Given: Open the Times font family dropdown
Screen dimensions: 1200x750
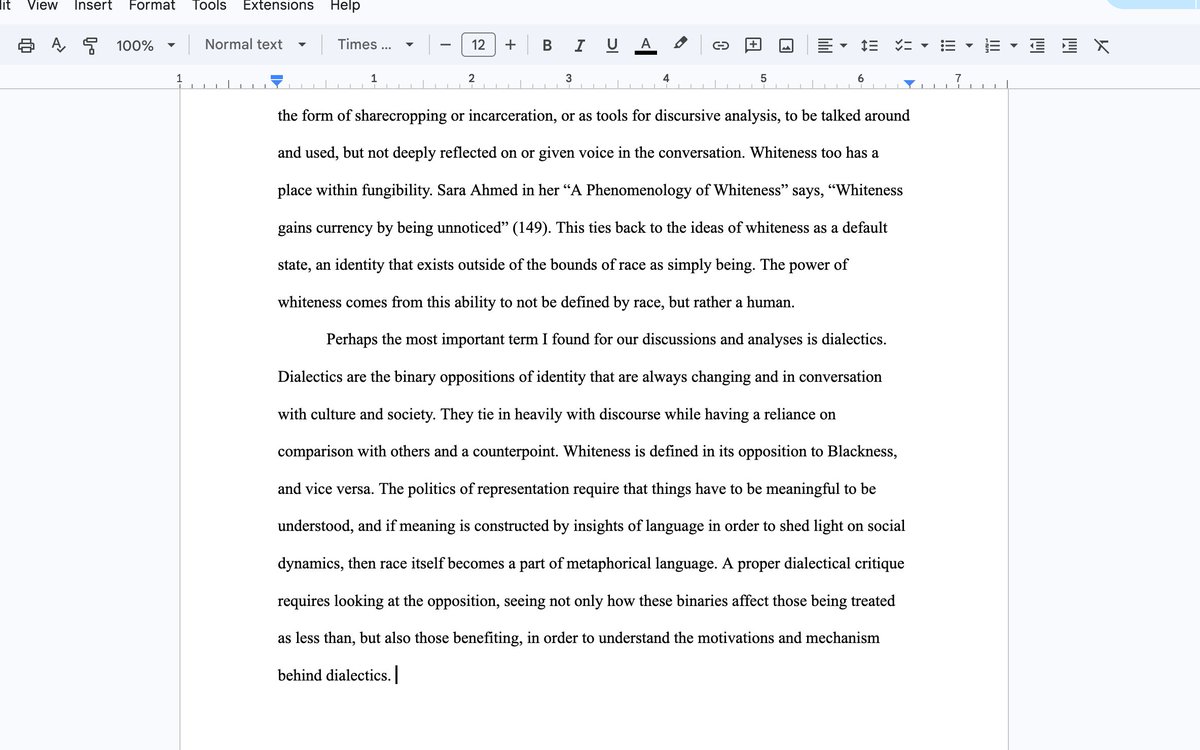Looking at the screenshot, I should 375,45.
